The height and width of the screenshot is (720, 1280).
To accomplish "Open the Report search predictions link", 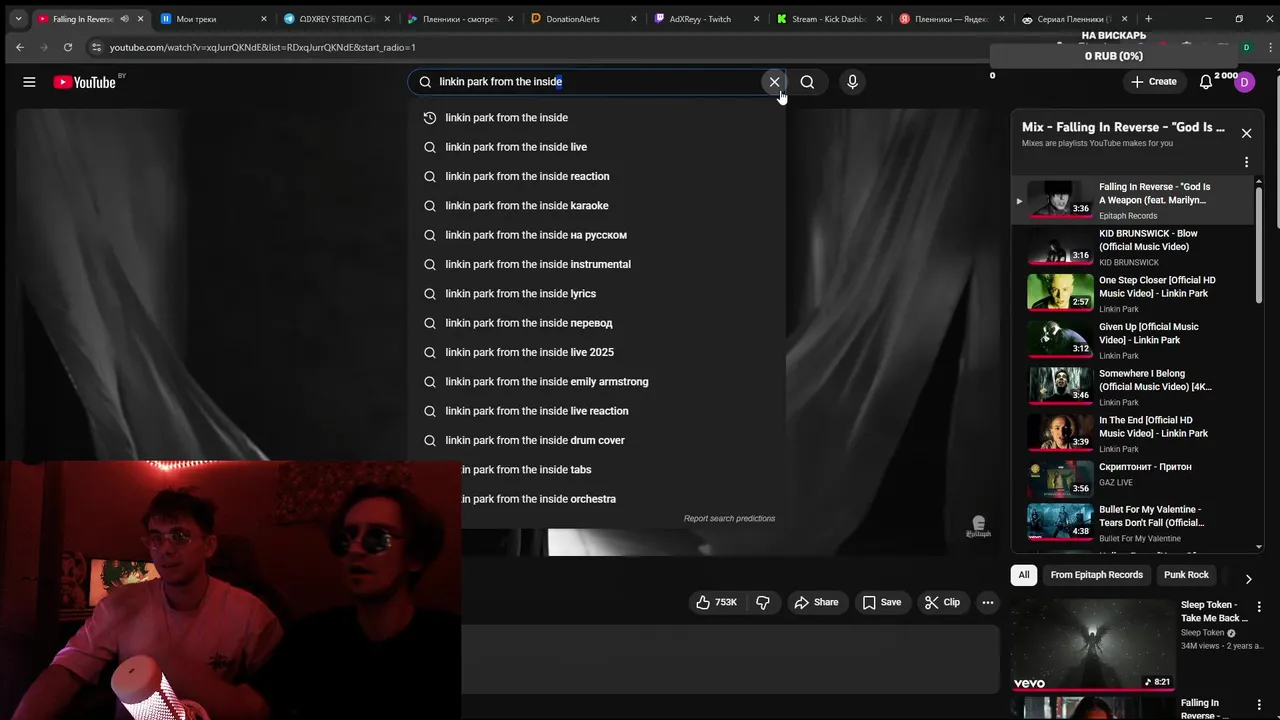I will coord(729,518).
